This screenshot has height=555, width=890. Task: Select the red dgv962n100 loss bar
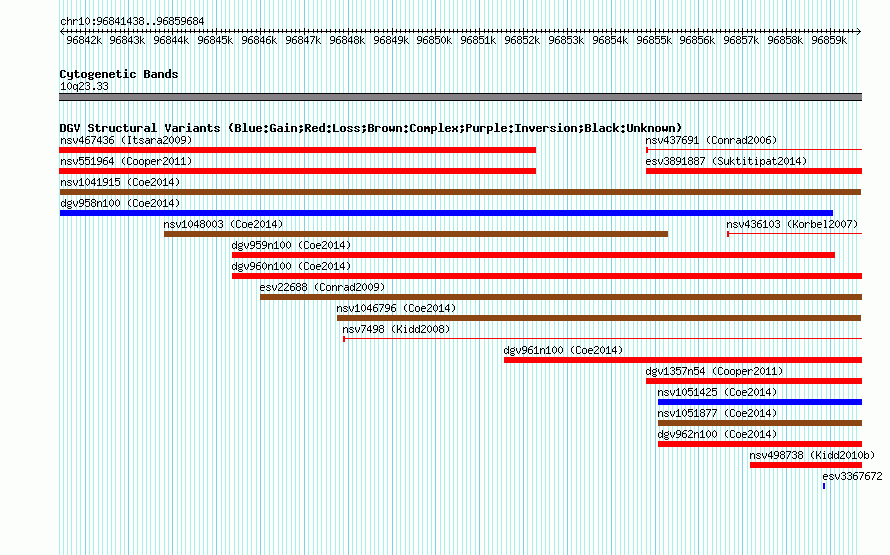(760, 444)
